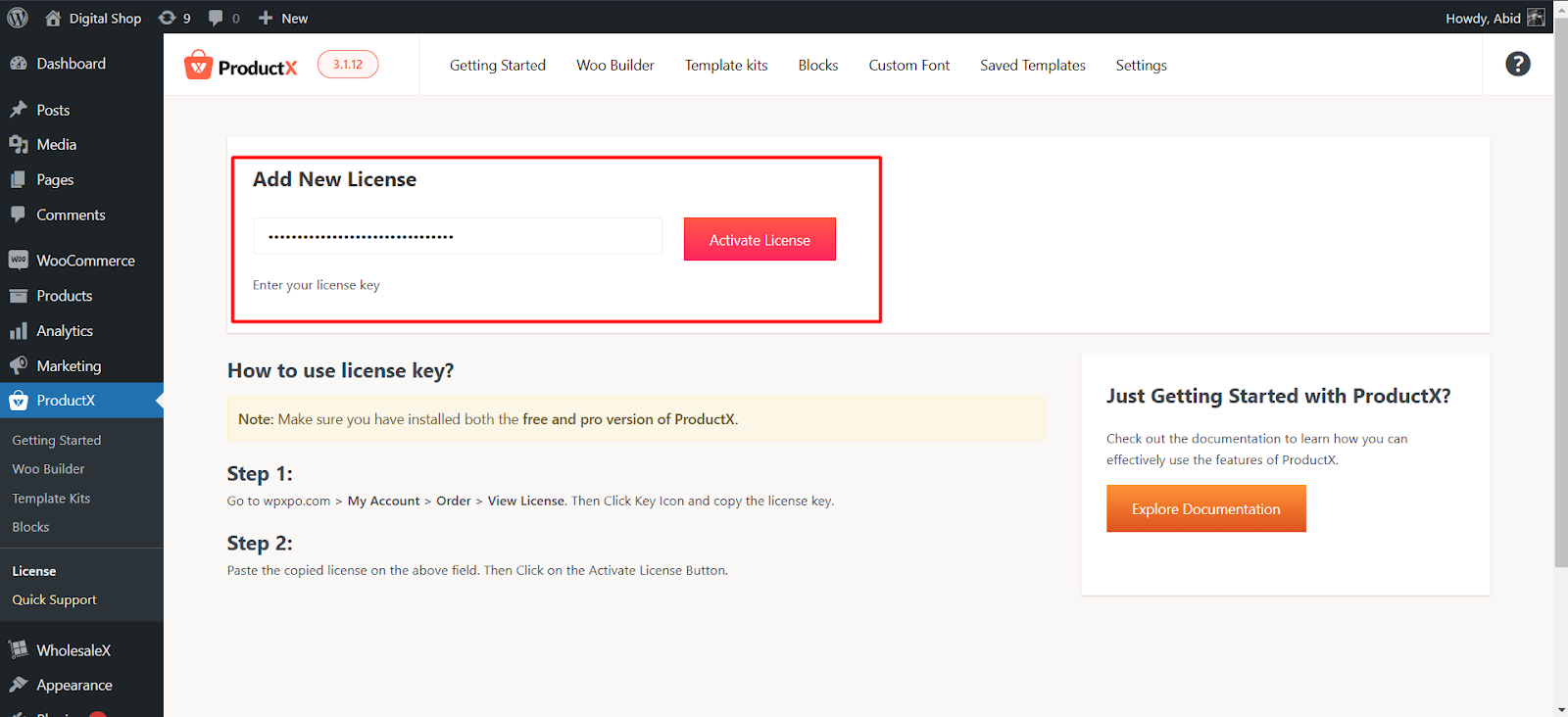Click "View License." text in Step 1
Image resolution: width=1568 pixels, height=717 pixels.
[x=527, y=501]
